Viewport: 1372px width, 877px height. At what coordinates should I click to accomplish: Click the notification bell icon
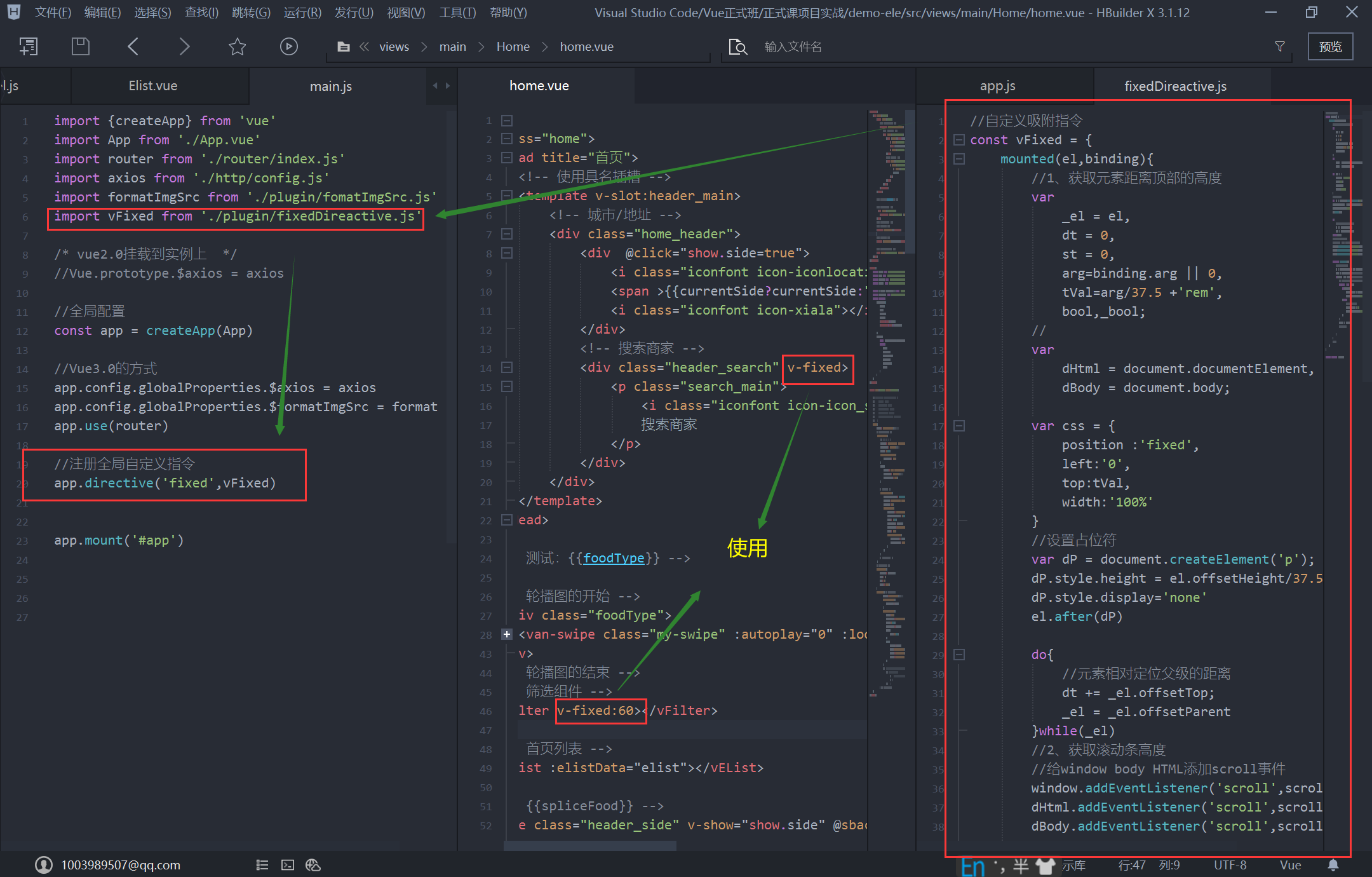pyautogui.click(x=1333, y=865)
